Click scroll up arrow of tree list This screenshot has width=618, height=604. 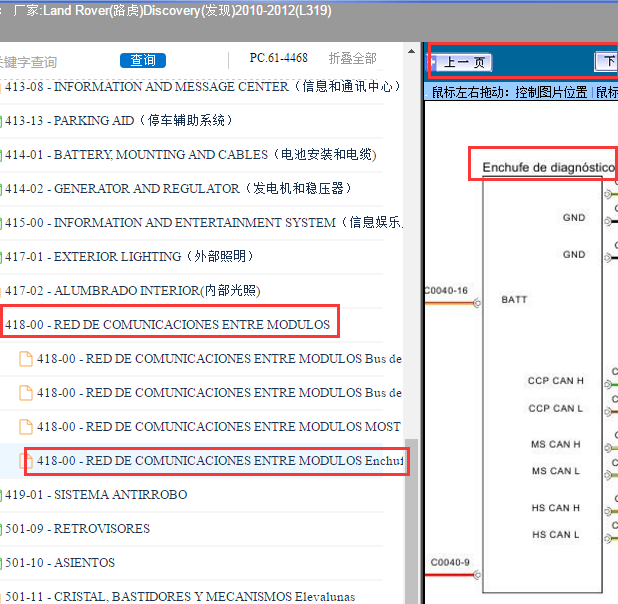click(x=411, y=51)
